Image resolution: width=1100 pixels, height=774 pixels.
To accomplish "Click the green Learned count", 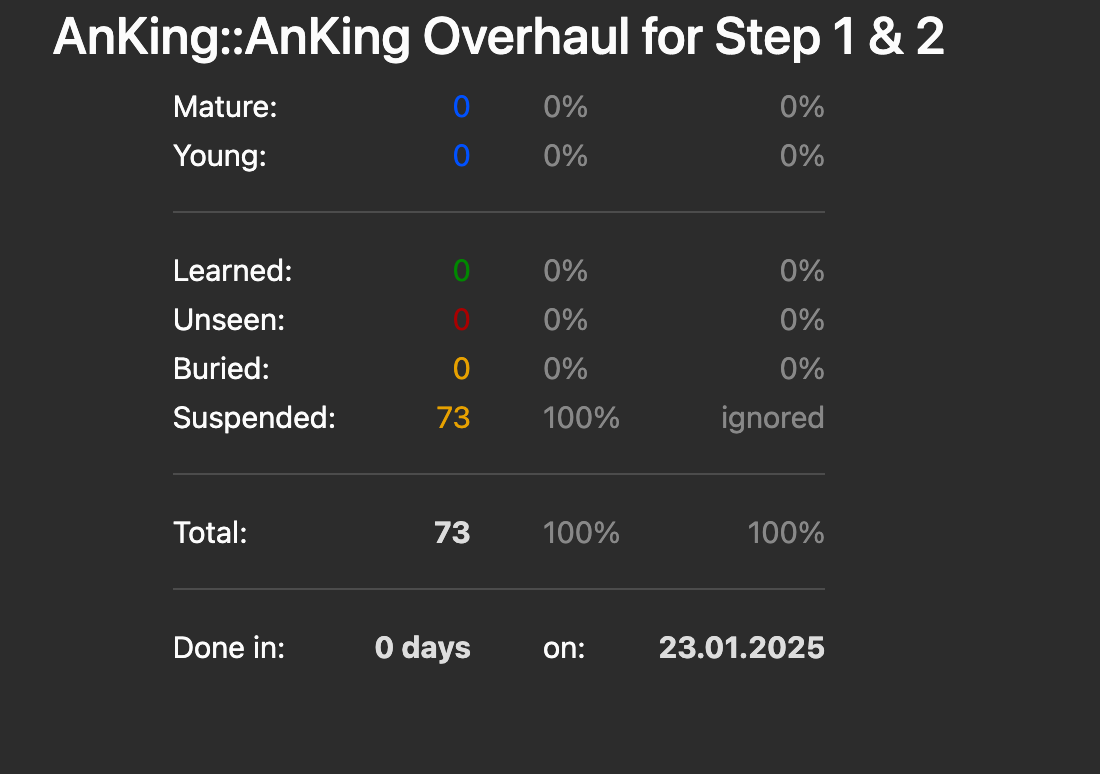I will (461, 271).
